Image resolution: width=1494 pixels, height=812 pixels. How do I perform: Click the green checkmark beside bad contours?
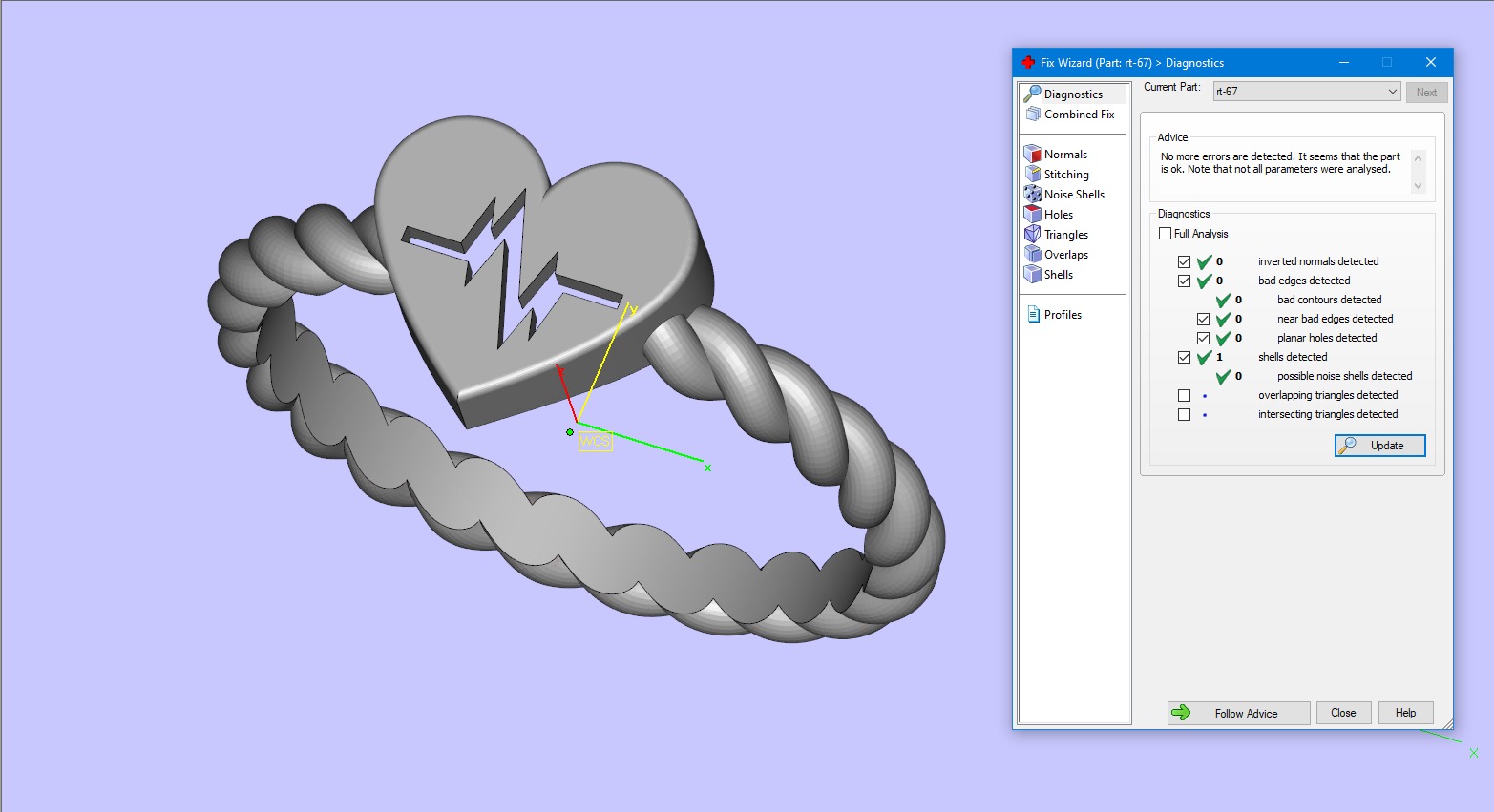1224,300
